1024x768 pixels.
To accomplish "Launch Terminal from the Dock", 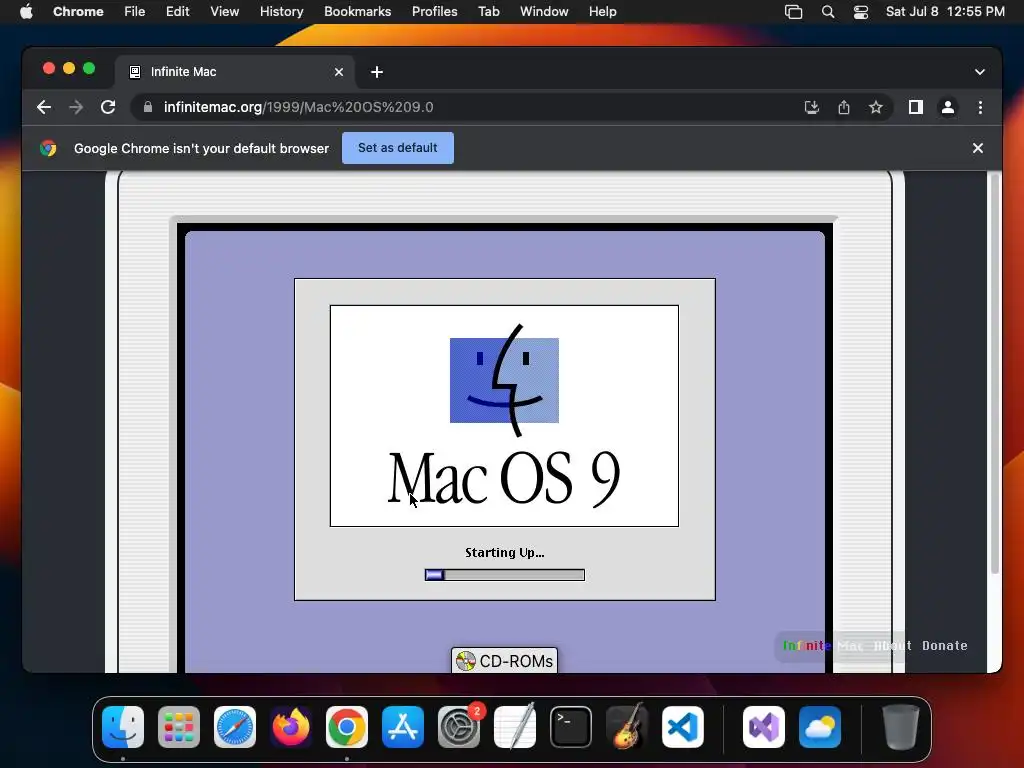I will click(x=571, y=727).
